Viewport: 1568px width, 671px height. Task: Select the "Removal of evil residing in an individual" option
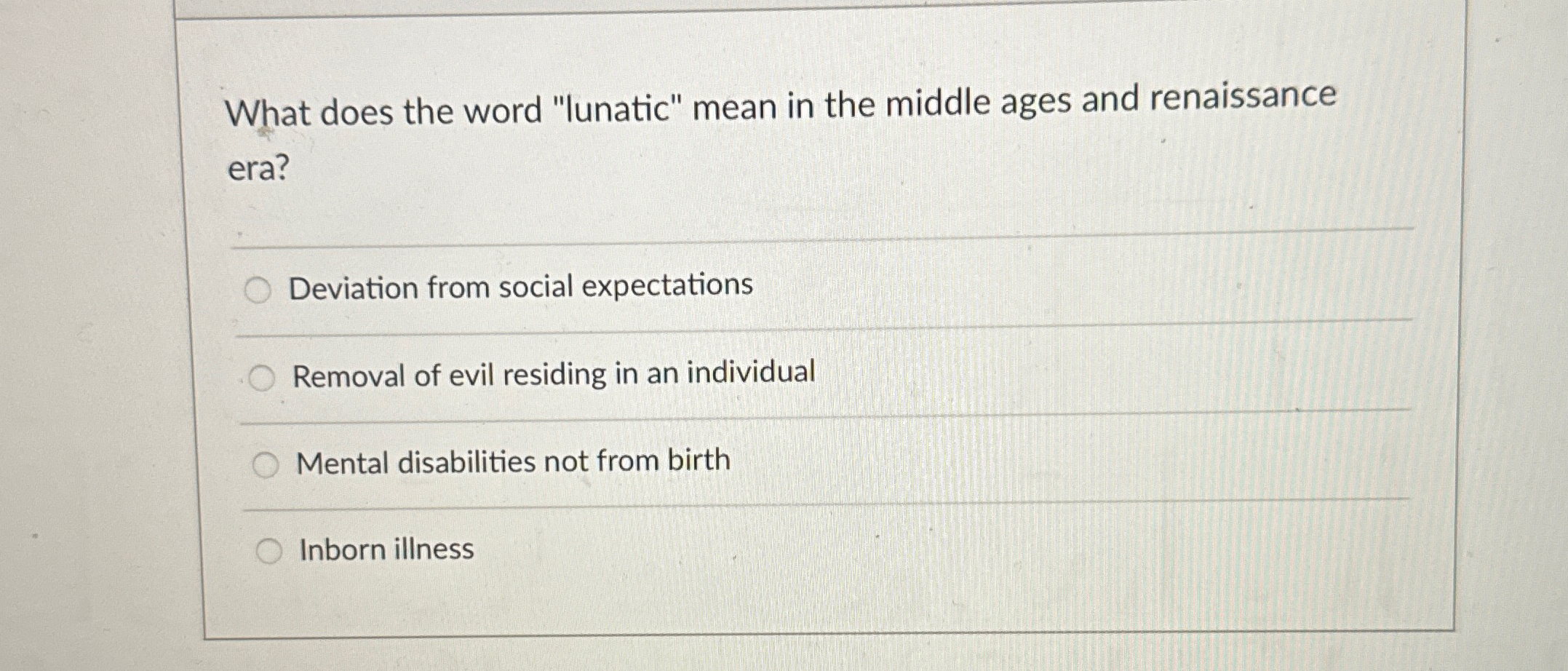point(263,376)
